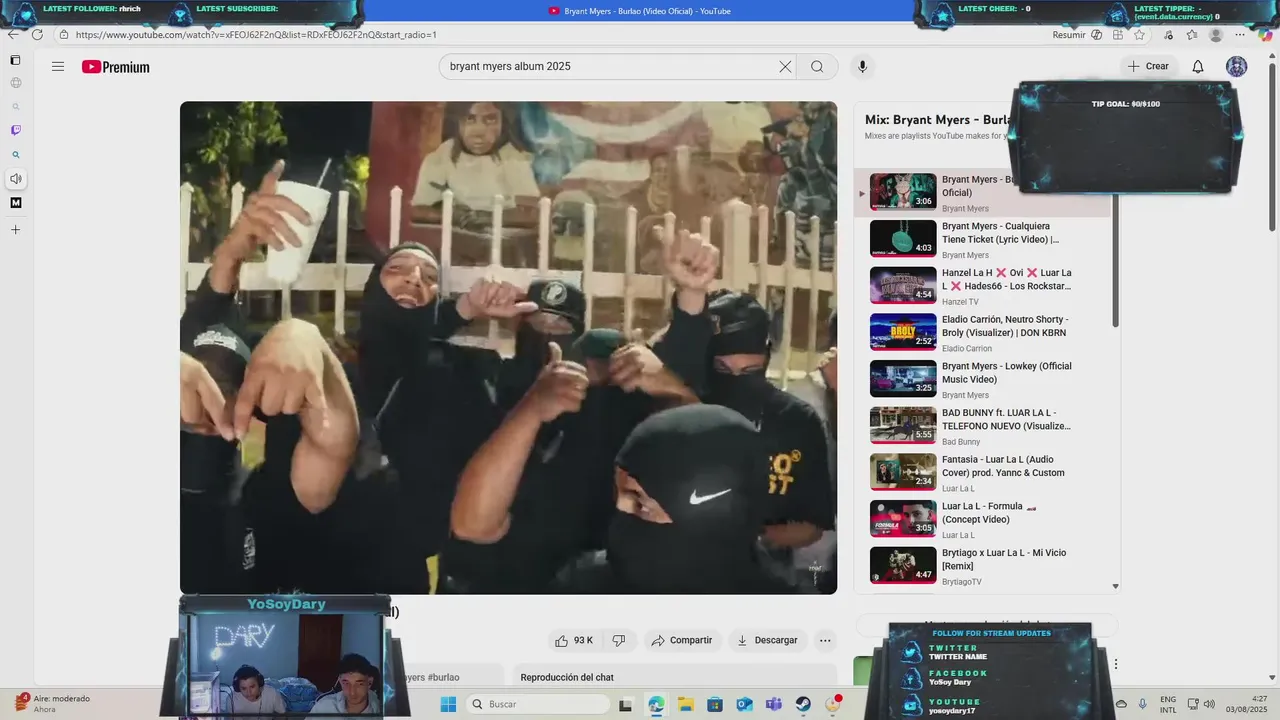This screenshot has height=720, width=1280.
Task: Click the browser address bar URL
Action: pos(256,35)
